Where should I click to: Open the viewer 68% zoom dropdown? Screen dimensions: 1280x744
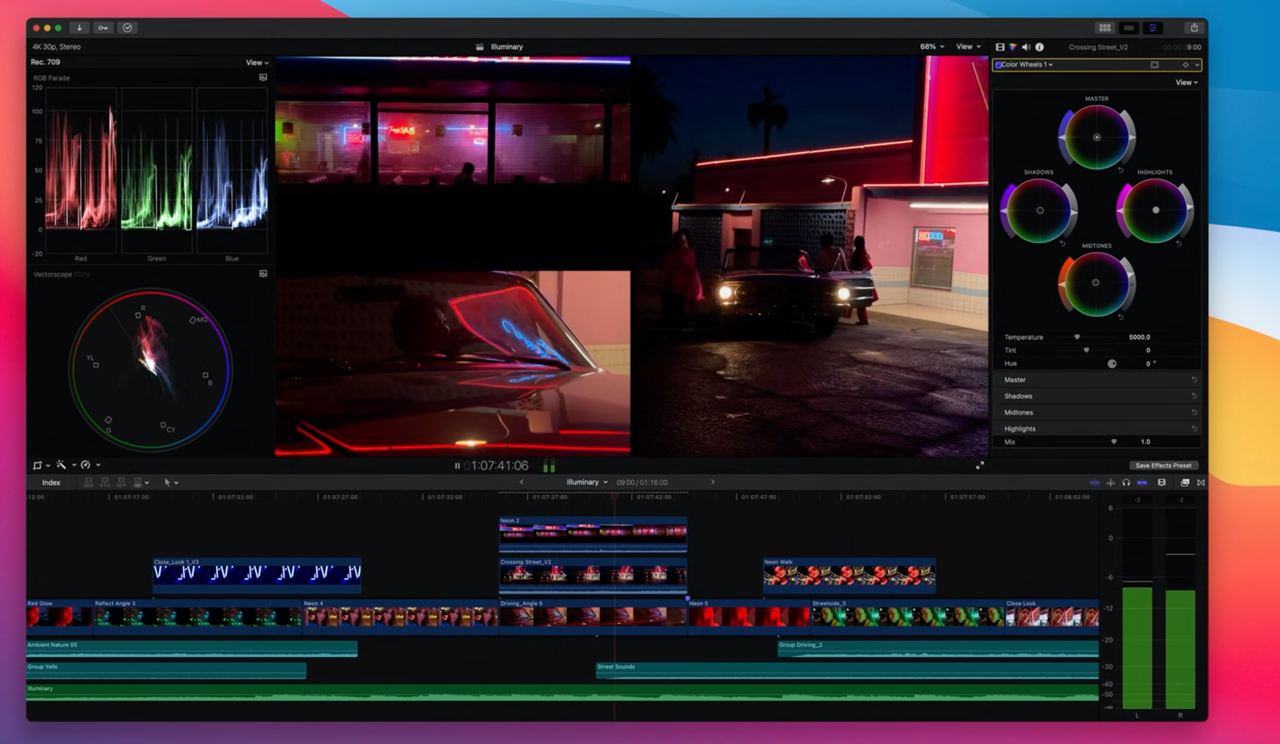[933, 47]
